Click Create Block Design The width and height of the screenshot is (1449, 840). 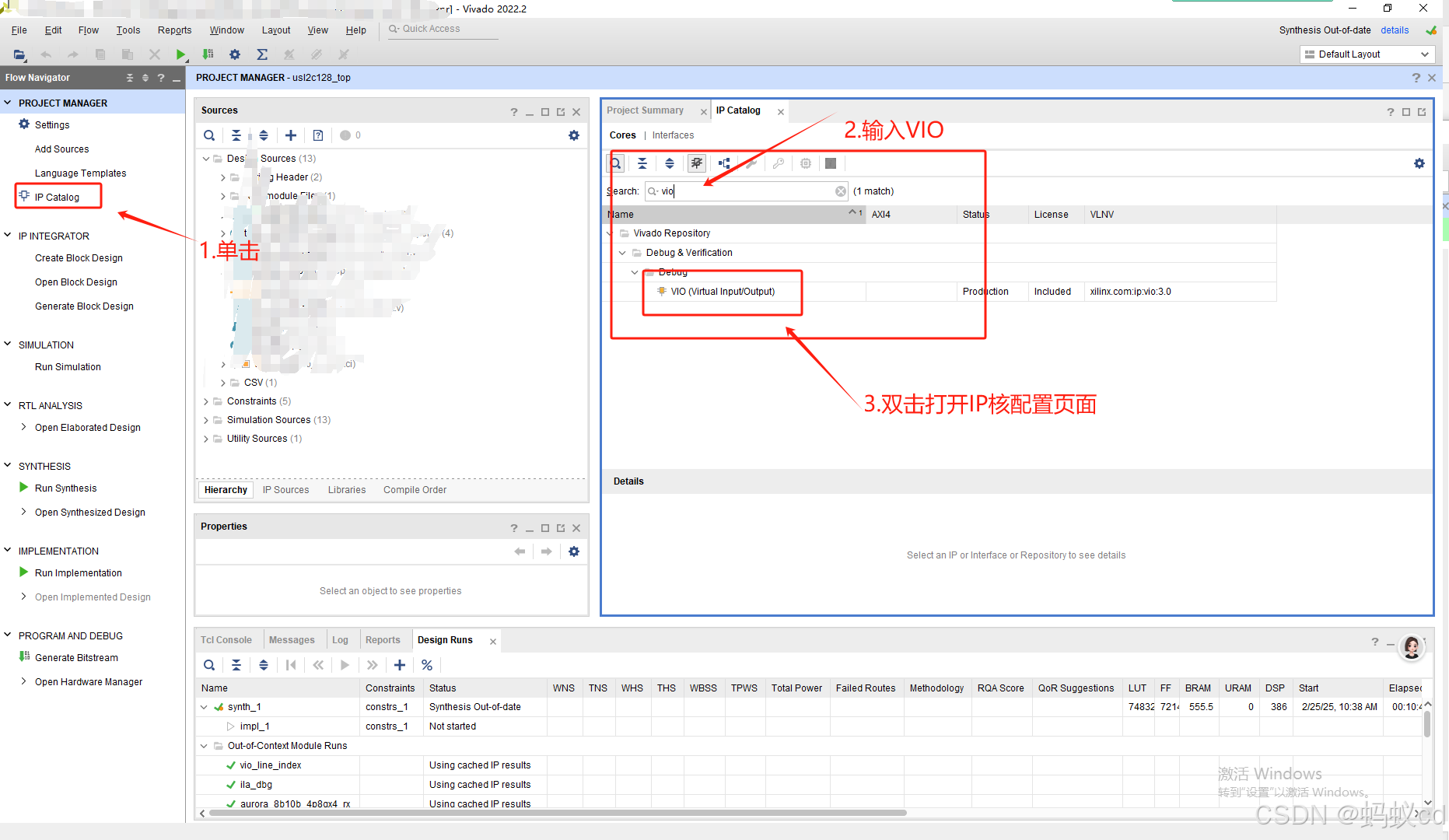click(79, 258)
